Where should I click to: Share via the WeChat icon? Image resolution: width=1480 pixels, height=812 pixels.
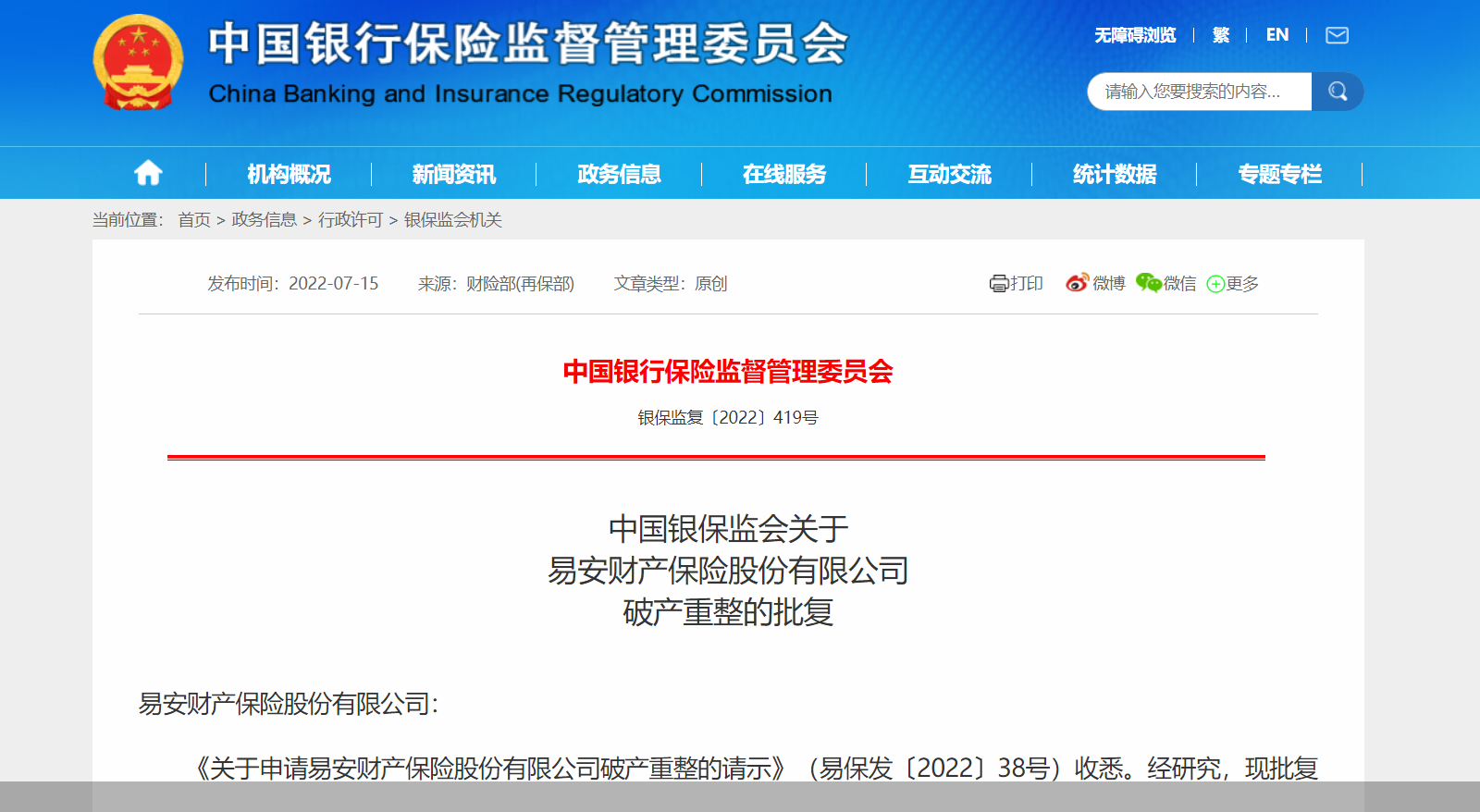click(1148, 283)
